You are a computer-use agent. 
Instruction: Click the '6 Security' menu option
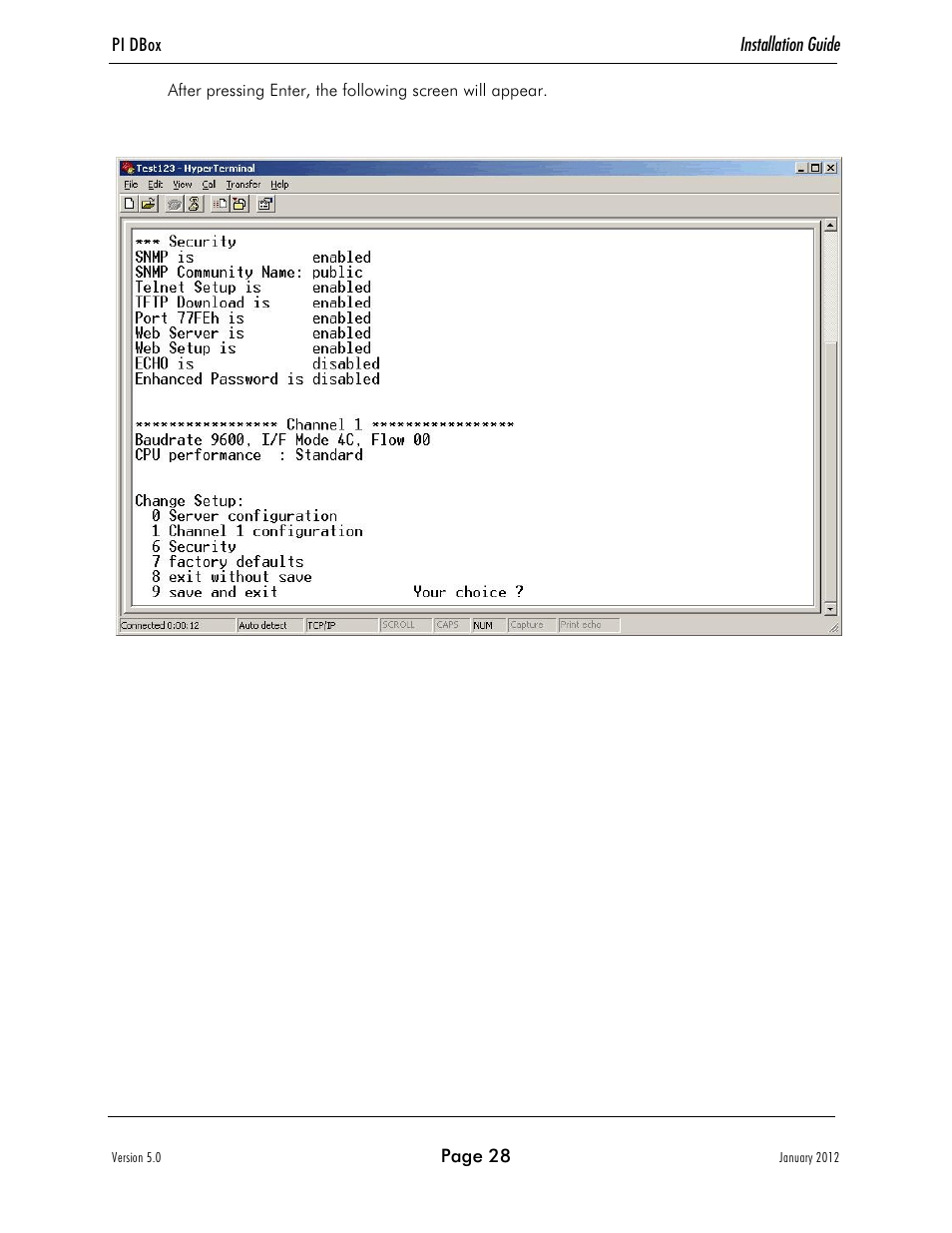[x=194, y=547]
